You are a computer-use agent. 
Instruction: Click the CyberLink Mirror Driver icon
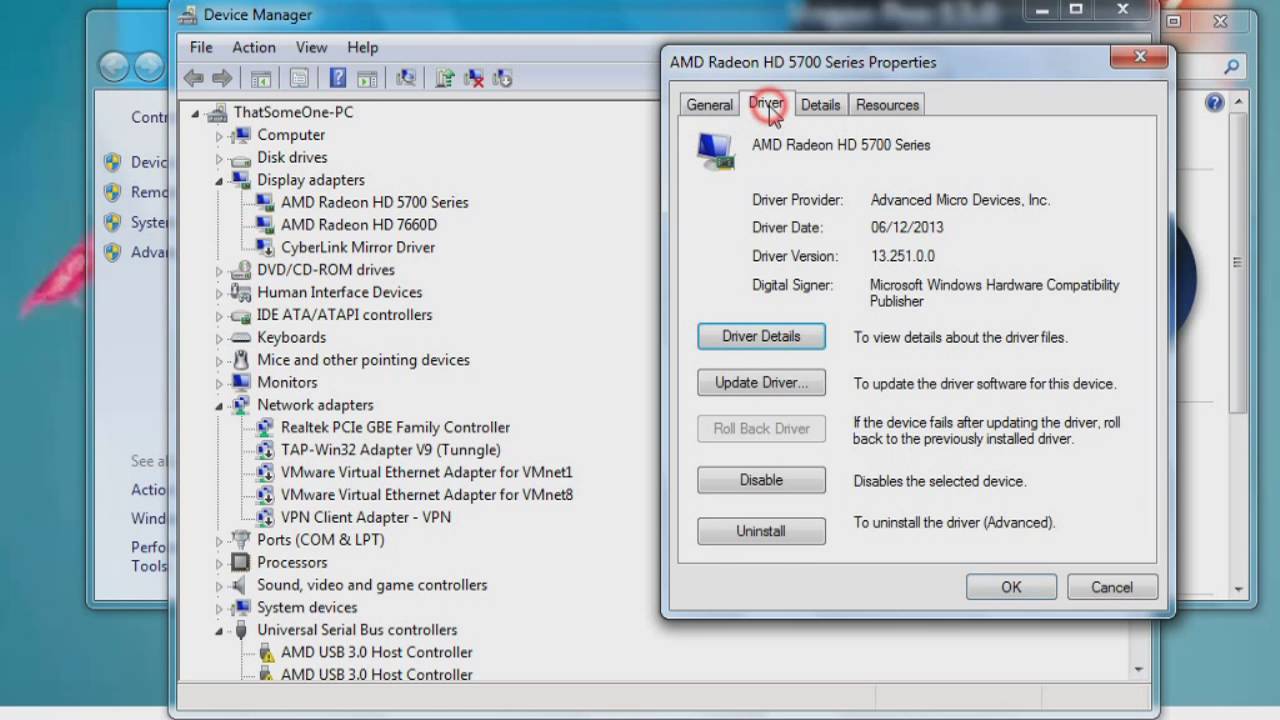(265, 247)
